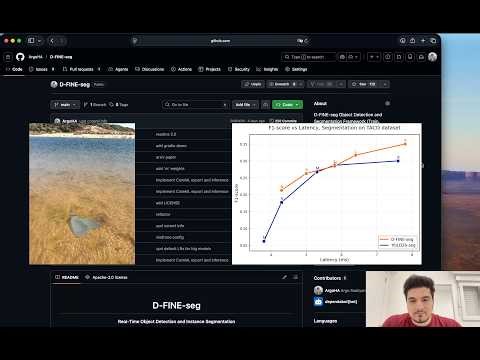Viewport: 480px width, 360px height.
Task: Click the Go to file search field
Action: (196, 105)
